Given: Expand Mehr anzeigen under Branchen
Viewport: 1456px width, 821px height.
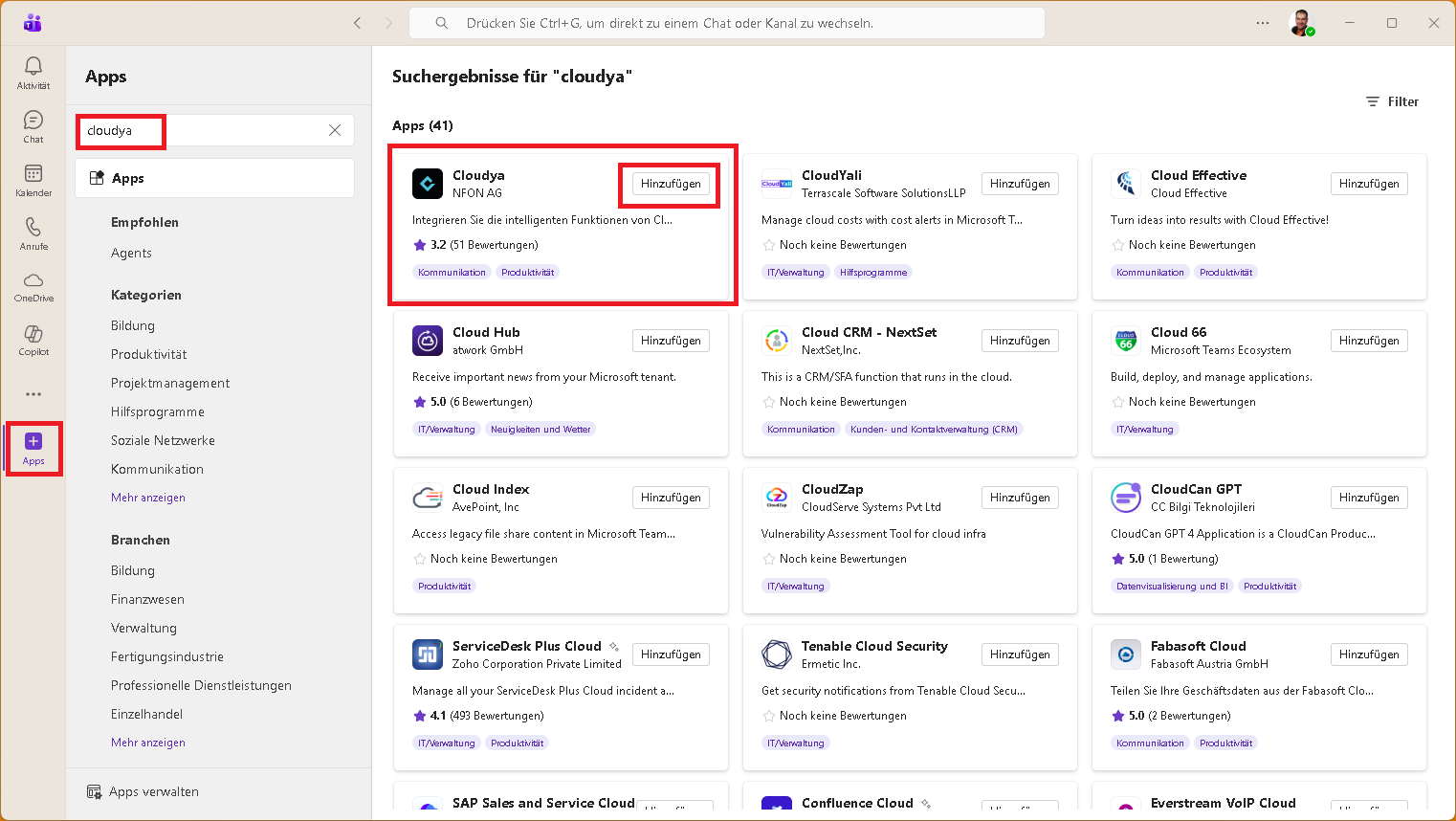Looking at the screenshot, I should click(x=148, y=743).
